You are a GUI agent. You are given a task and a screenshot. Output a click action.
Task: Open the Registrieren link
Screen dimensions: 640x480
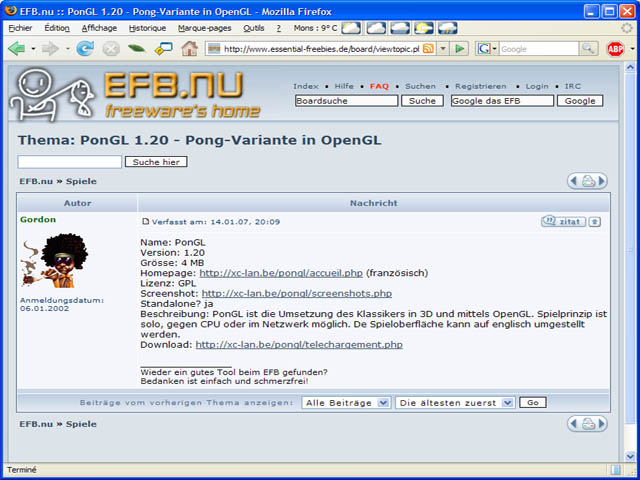[x=480, y=86]
